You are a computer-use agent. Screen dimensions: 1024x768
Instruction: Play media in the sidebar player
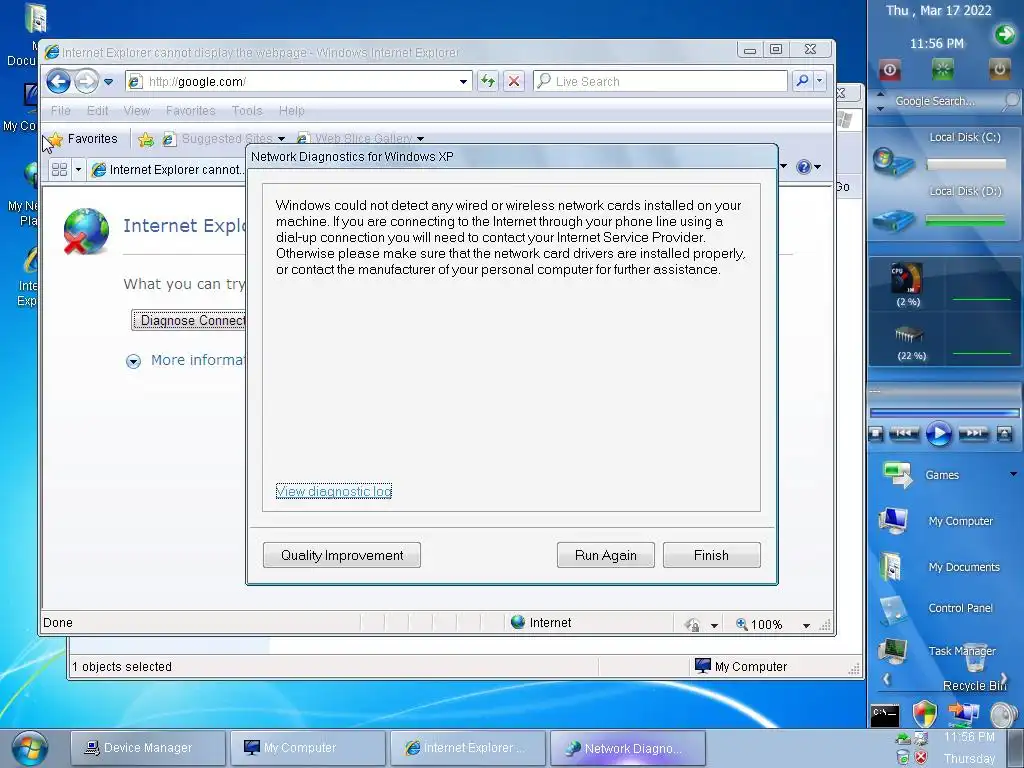point(938,434)
